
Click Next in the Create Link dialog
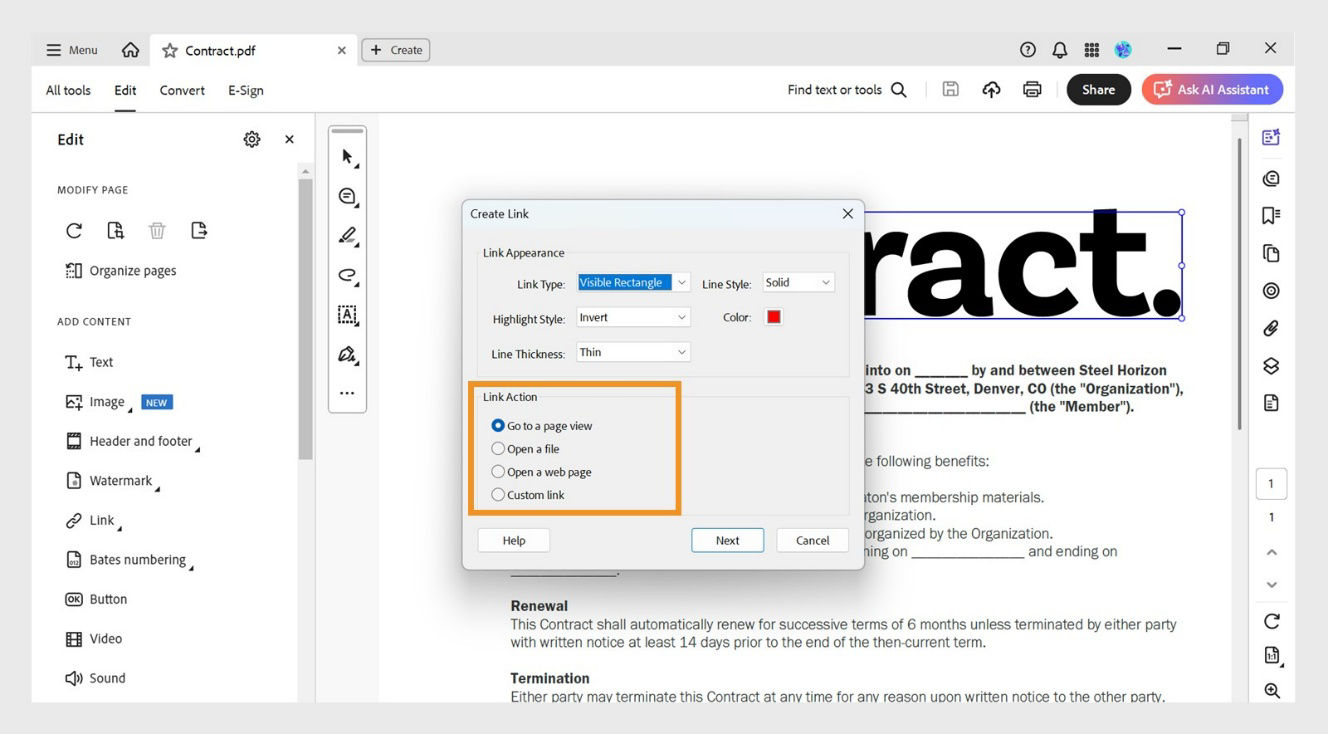point(727,540)
